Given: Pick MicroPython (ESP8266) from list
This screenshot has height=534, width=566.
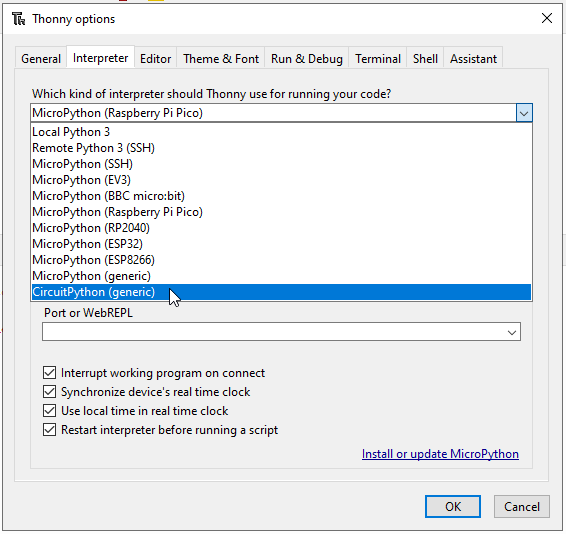Looking at the screenshot, I should 281,260.
